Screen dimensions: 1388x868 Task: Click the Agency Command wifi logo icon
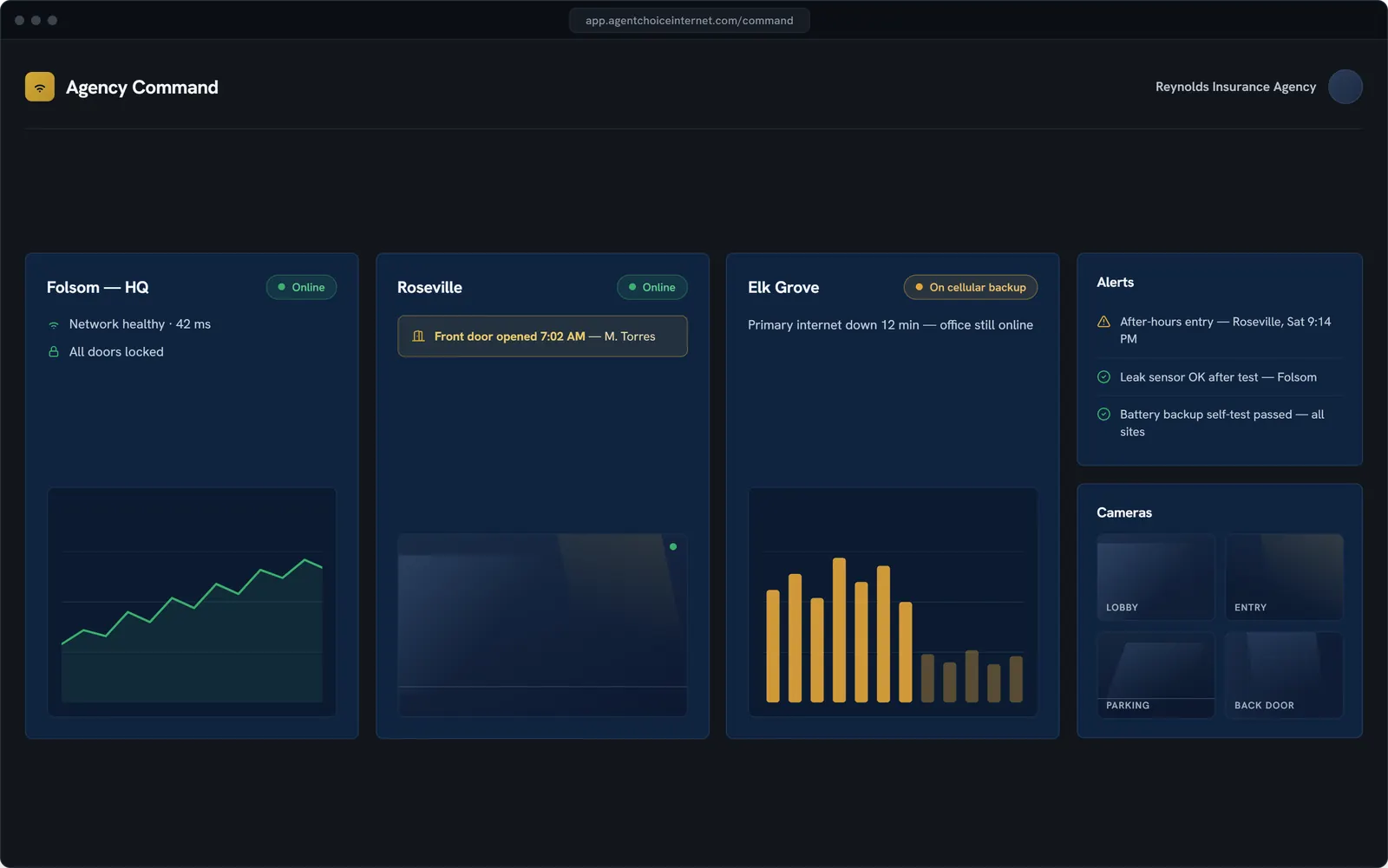click(x=40, y=87)
